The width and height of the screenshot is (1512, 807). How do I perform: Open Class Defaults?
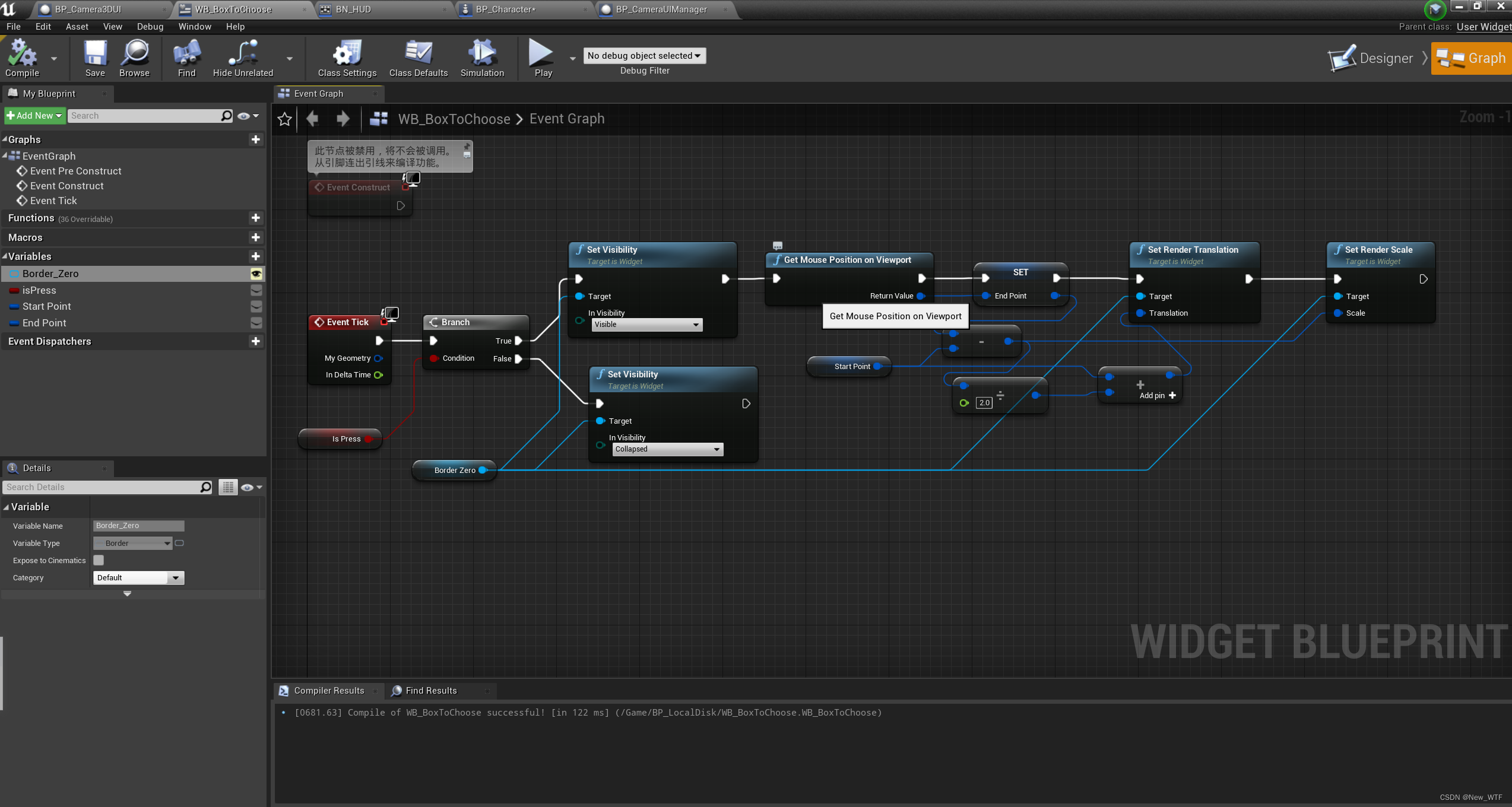pos(418,58)
